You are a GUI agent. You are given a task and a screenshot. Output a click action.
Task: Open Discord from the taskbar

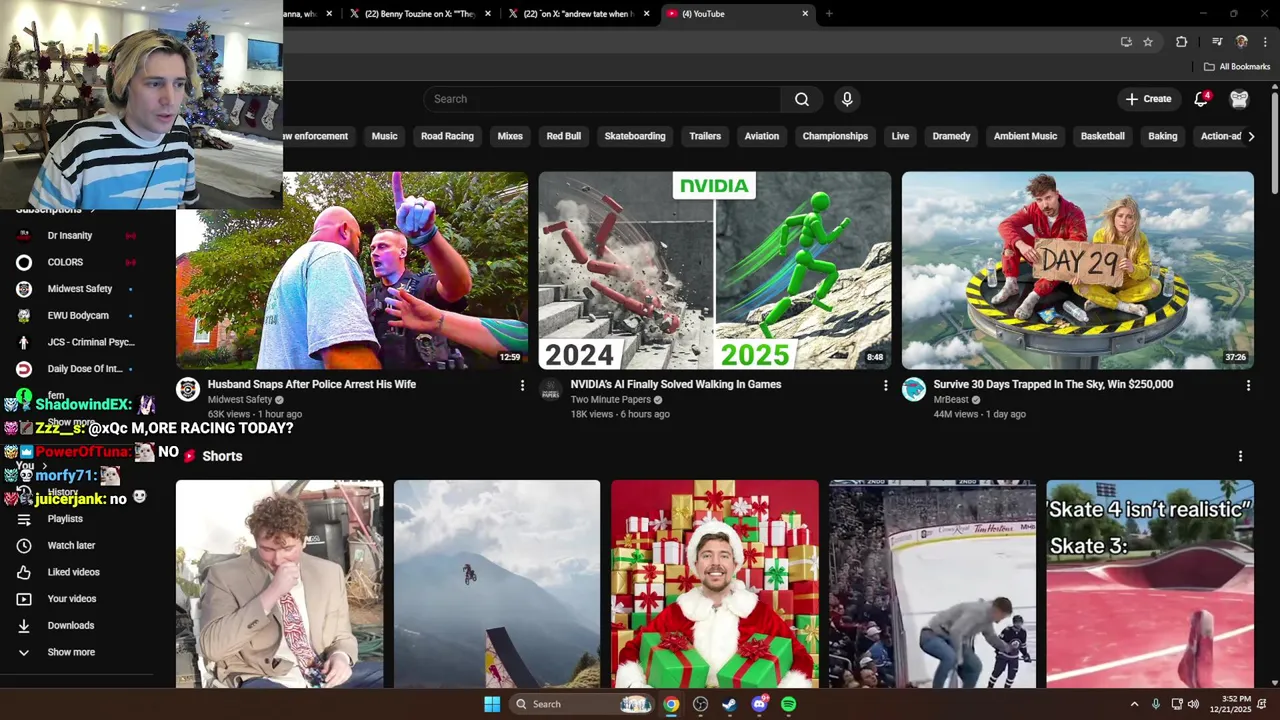(x=759, y=704)
